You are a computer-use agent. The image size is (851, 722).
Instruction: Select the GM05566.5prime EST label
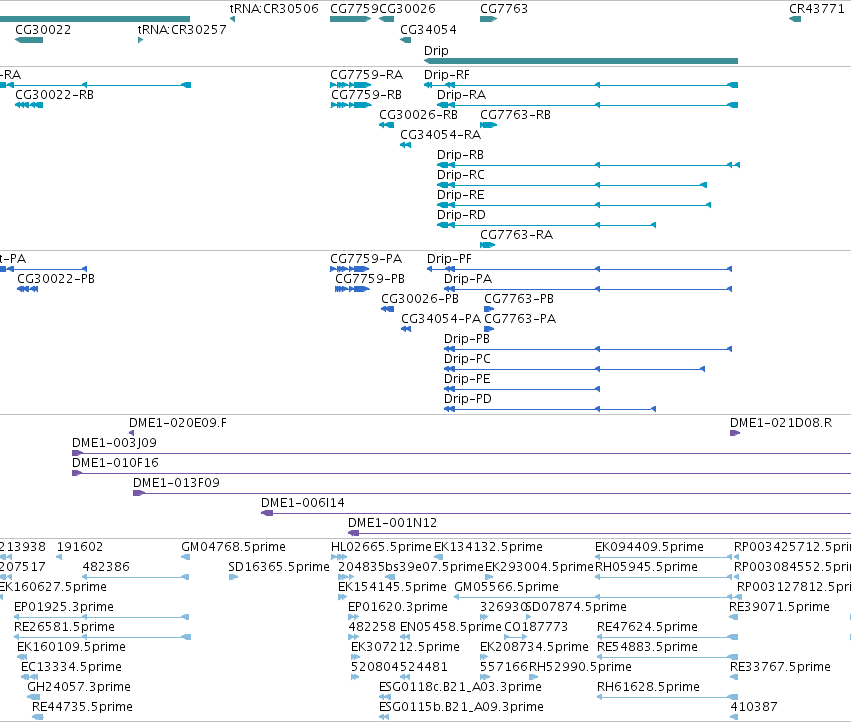coord(506,587)
